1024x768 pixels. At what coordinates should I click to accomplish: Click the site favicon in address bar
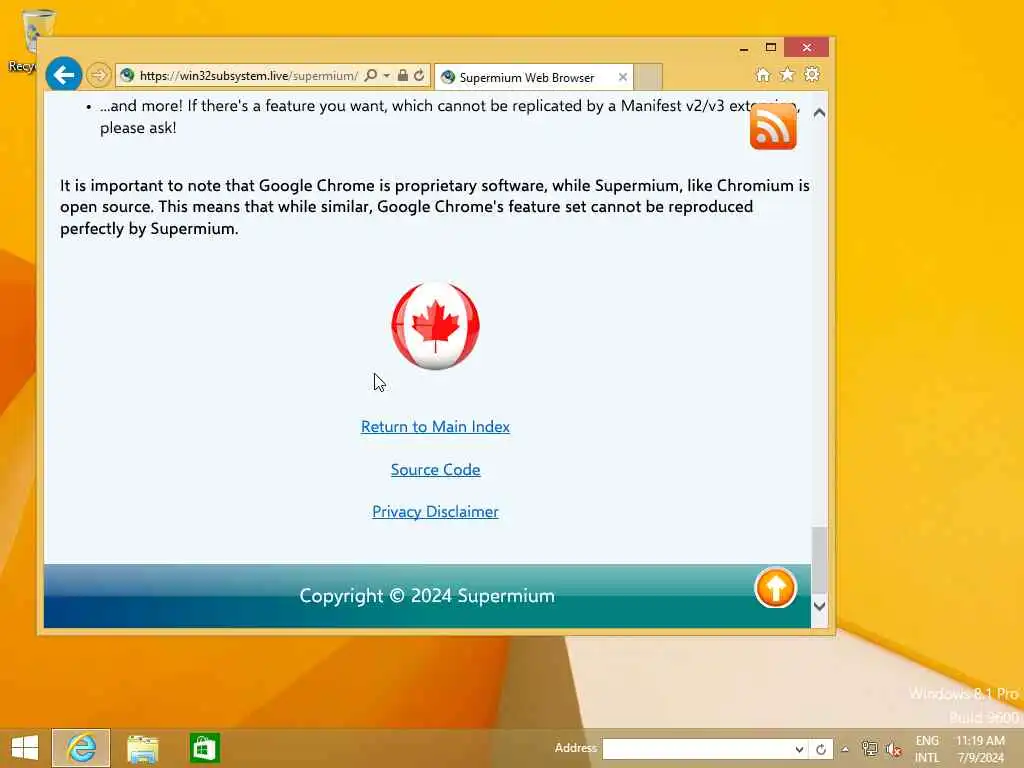click(127, 75)
